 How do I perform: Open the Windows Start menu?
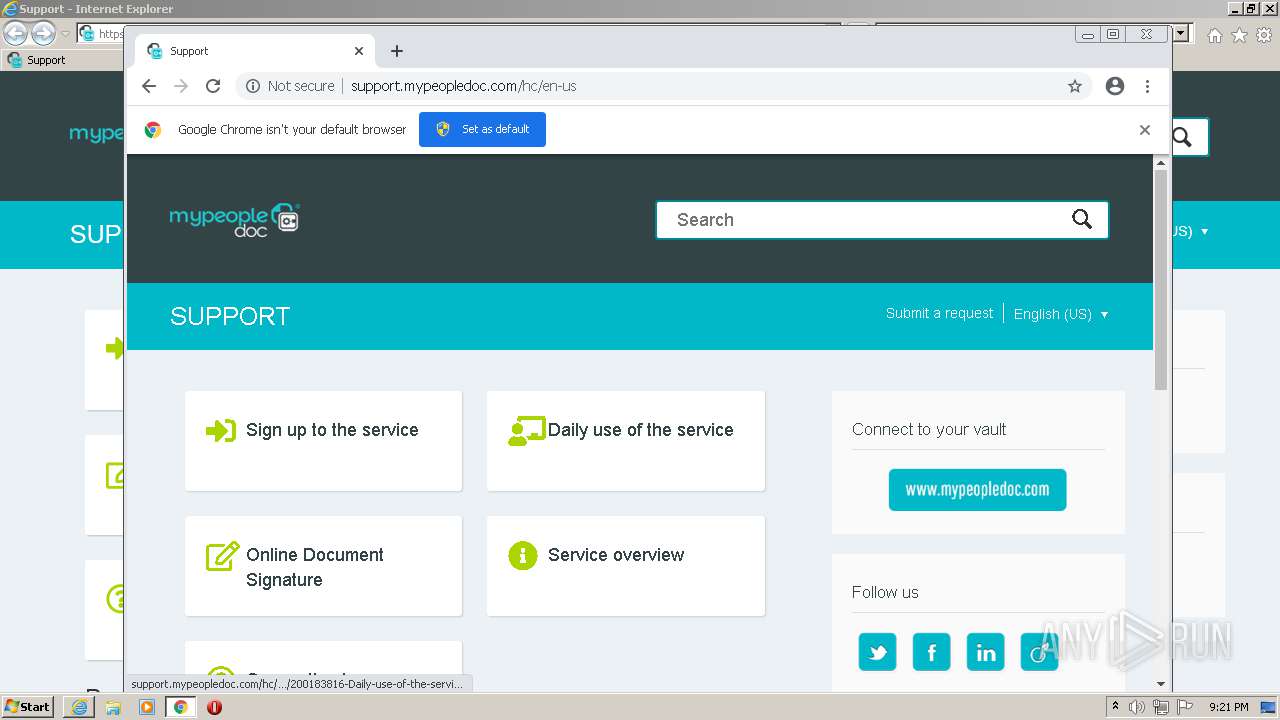click(x=27, y=706)
